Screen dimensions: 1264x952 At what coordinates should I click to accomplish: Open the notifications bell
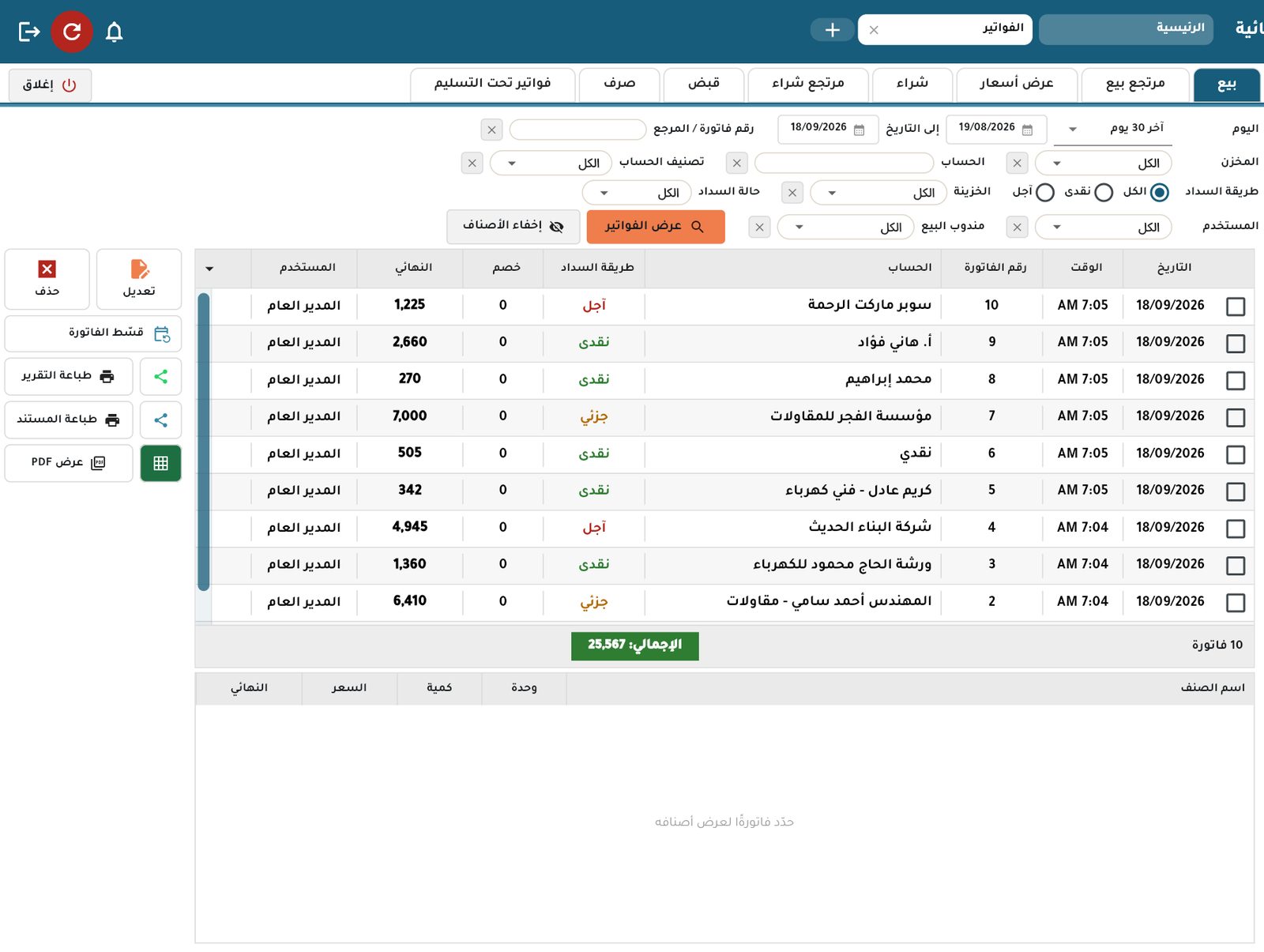(114, 32)
